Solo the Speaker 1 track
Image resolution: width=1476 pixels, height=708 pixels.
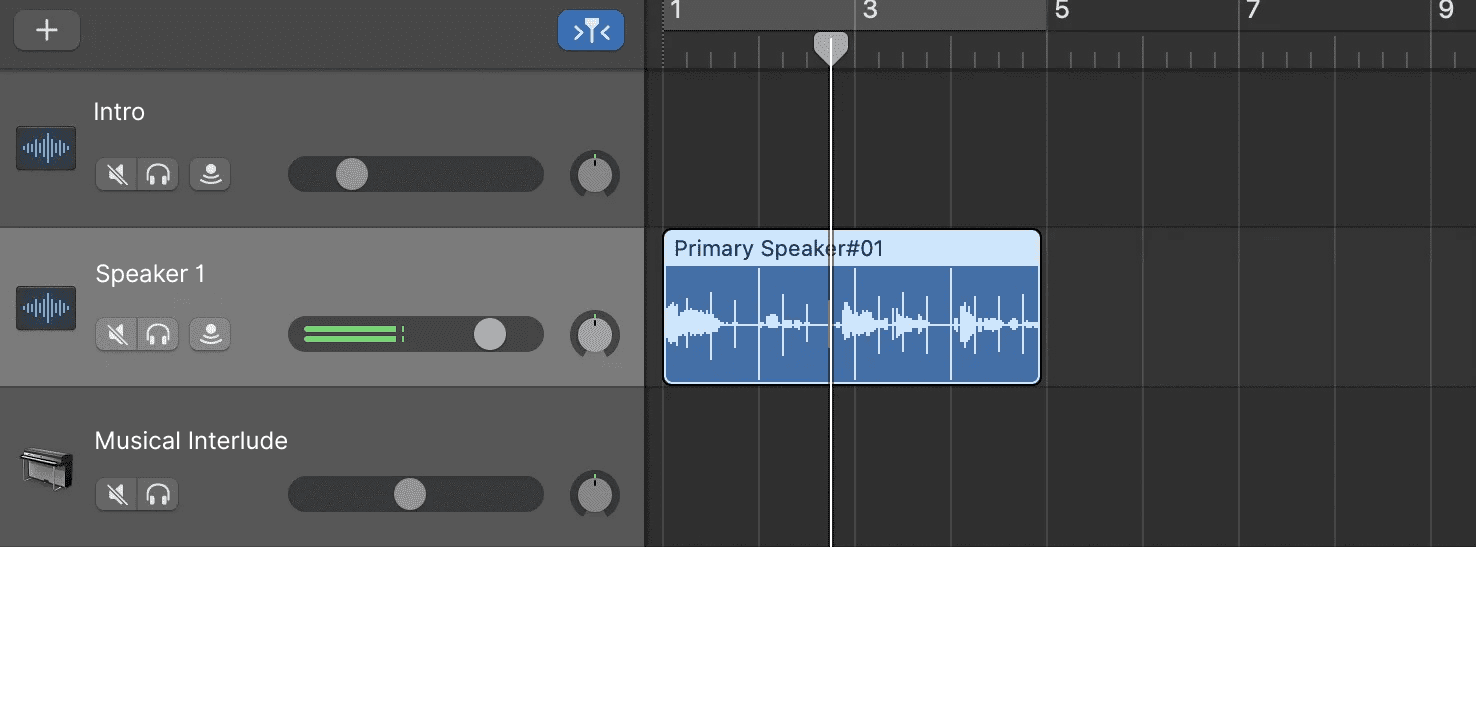[158, 334]
